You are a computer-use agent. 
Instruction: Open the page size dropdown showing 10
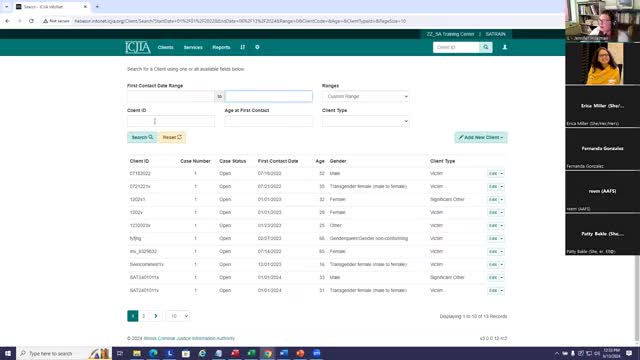(178, 316)
